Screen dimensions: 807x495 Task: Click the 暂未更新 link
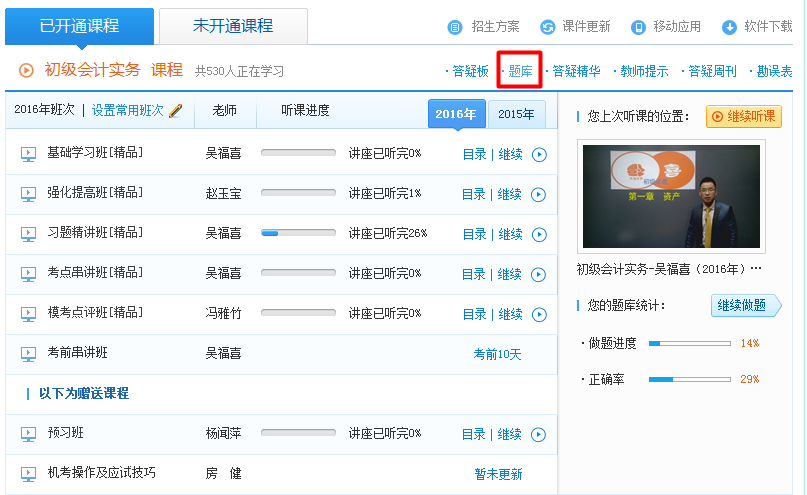[498, 474]
